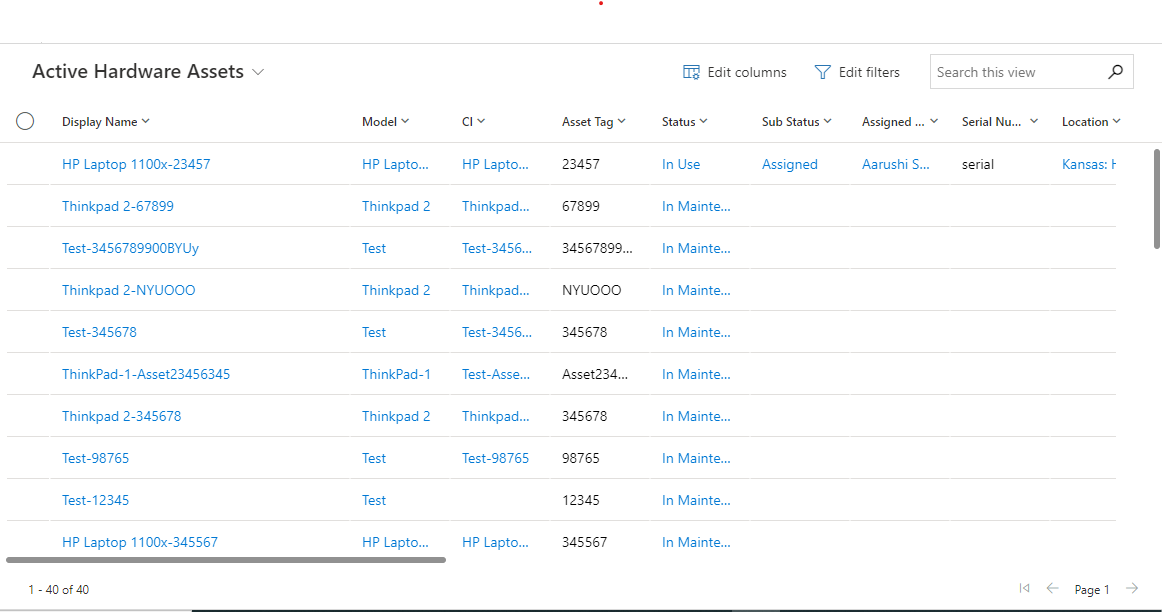This screenshot has height=612, width=1162.
Task: Open Model link in Test-12345 row
Action: click(x=374, y=500)
